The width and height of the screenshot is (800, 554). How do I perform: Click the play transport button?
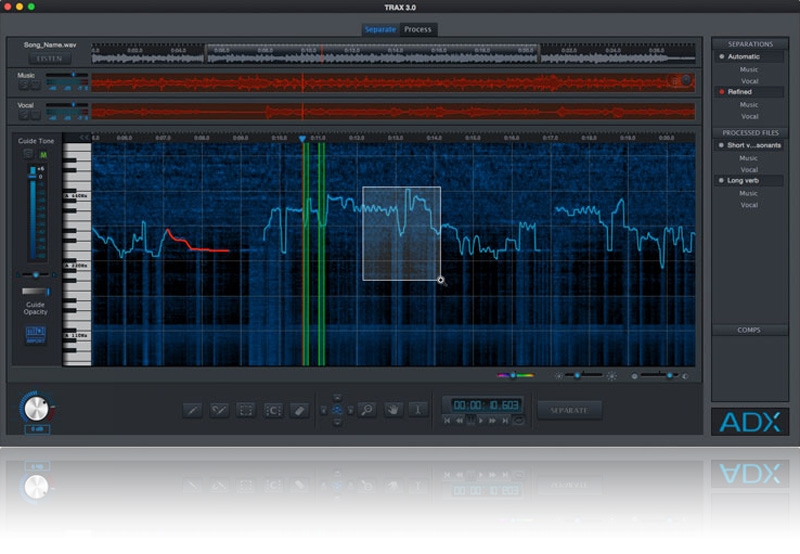pos(481,420)
